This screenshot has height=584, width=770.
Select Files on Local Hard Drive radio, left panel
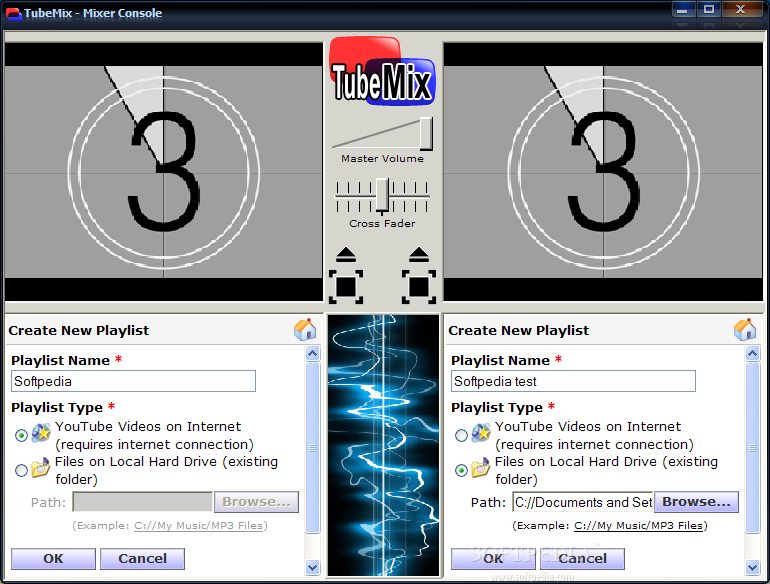click(21, 471)
